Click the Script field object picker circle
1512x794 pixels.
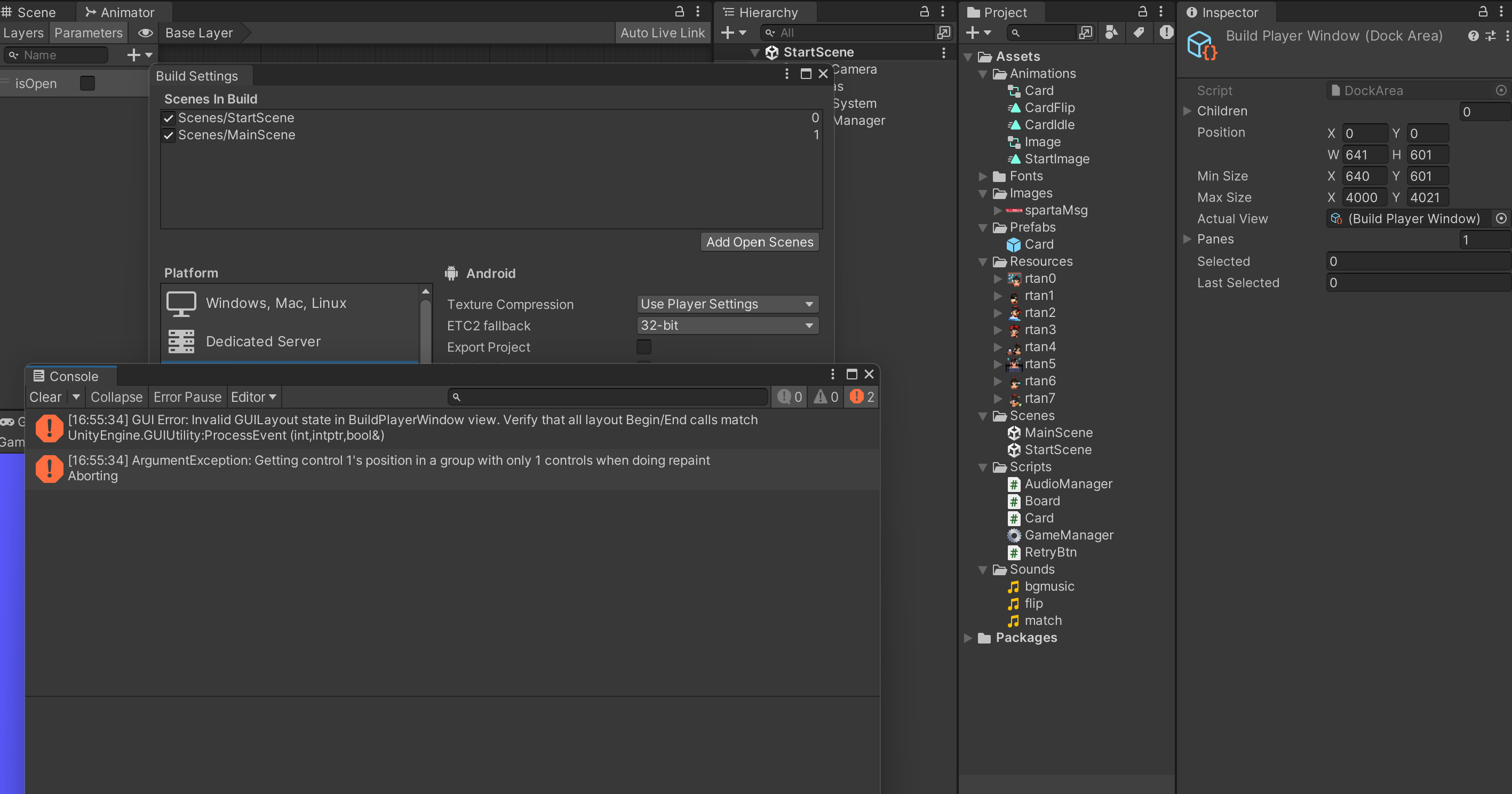tap(1501, 90)
